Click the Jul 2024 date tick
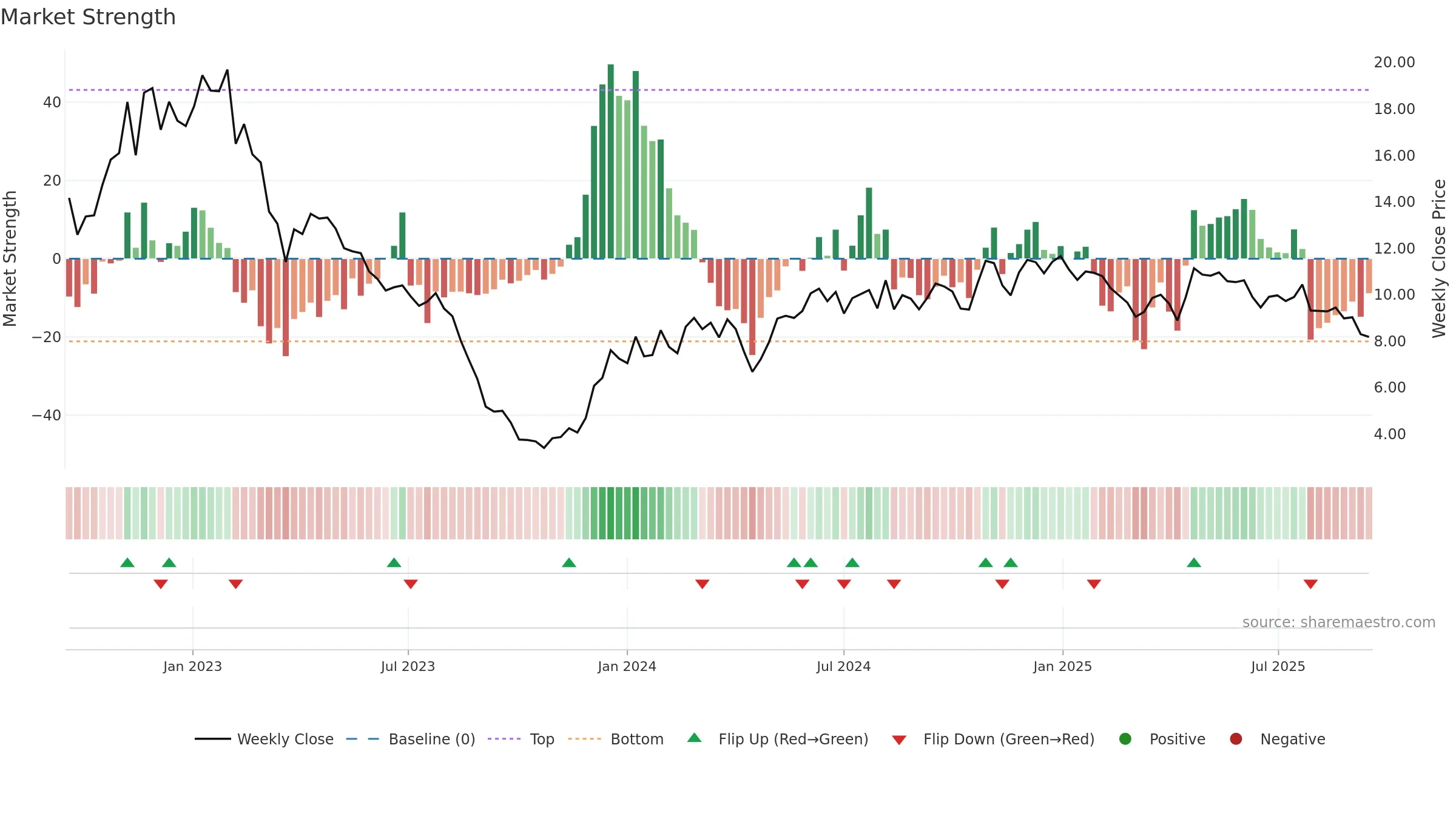Image resolution: width=1456 pixels, height=819 pixels. (843, 666)
